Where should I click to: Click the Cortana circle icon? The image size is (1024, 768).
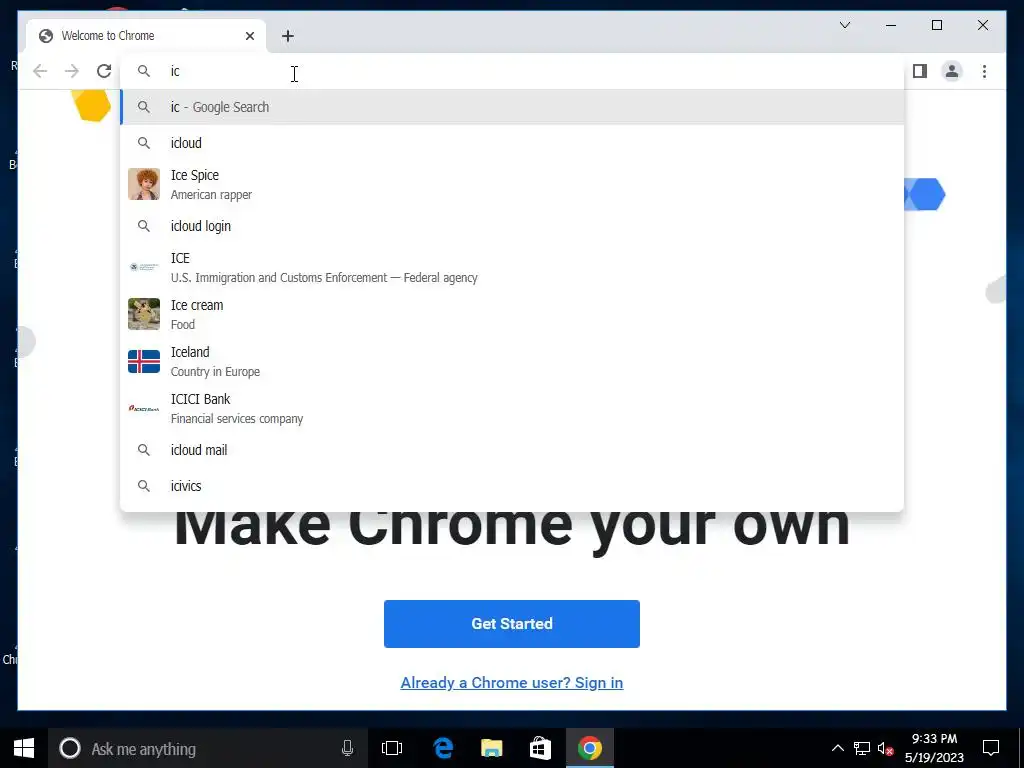click(70, 748)
